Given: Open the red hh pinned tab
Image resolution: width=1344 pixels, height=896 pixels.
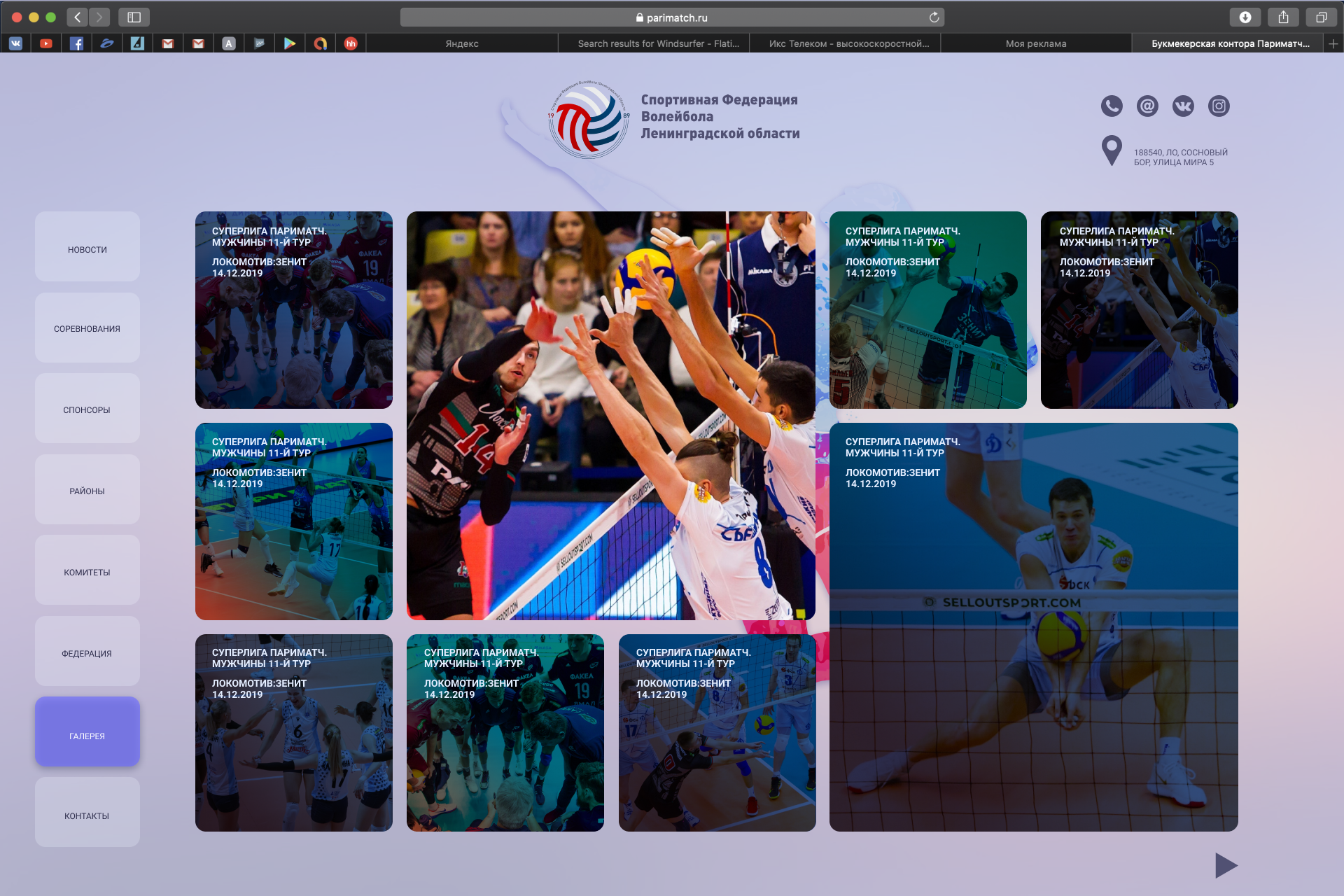Looking at the screenshot, I should [x=351, y=43].
